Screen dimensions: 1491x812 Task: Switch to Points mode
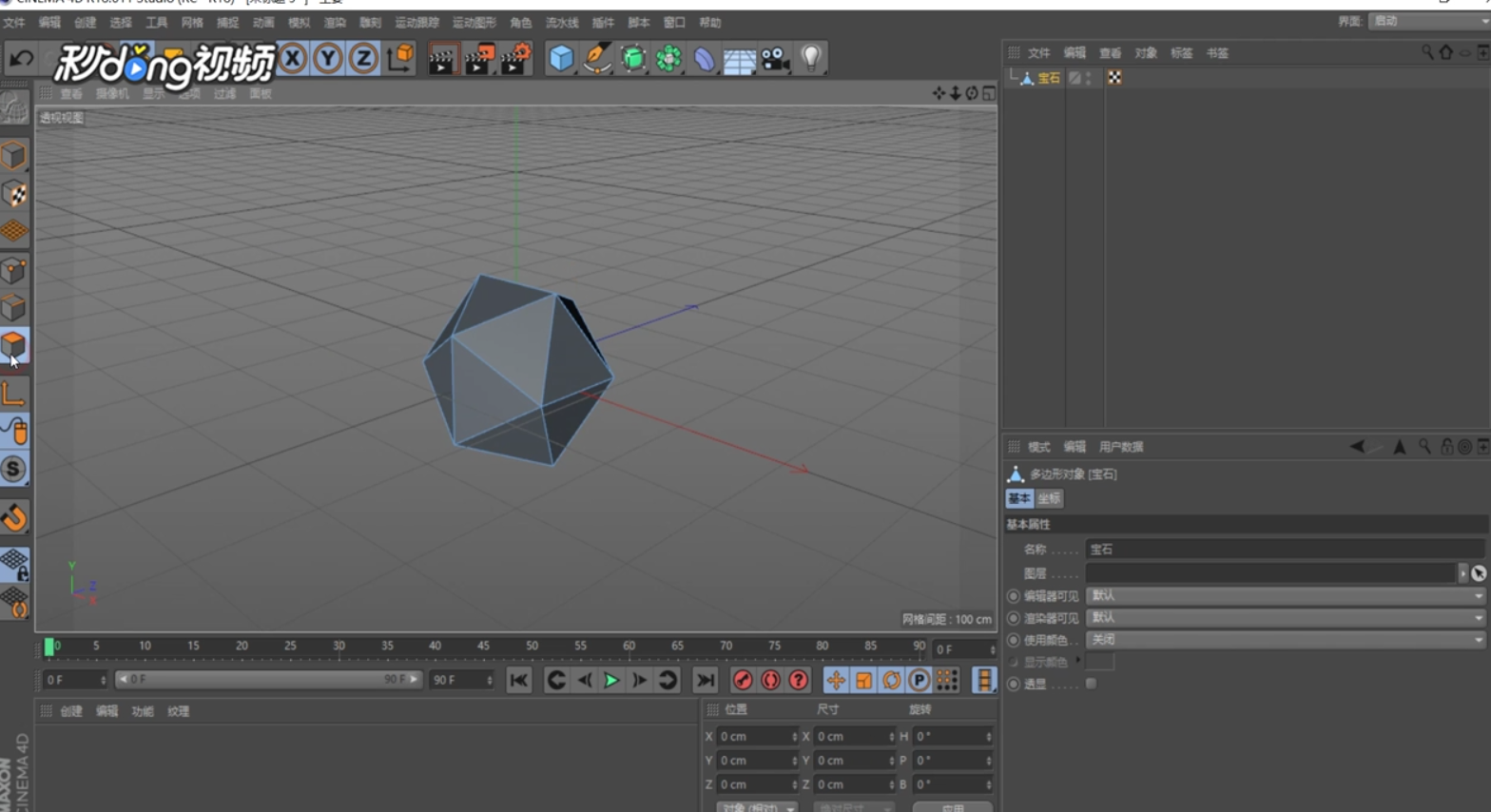click(x=14, y=271)
